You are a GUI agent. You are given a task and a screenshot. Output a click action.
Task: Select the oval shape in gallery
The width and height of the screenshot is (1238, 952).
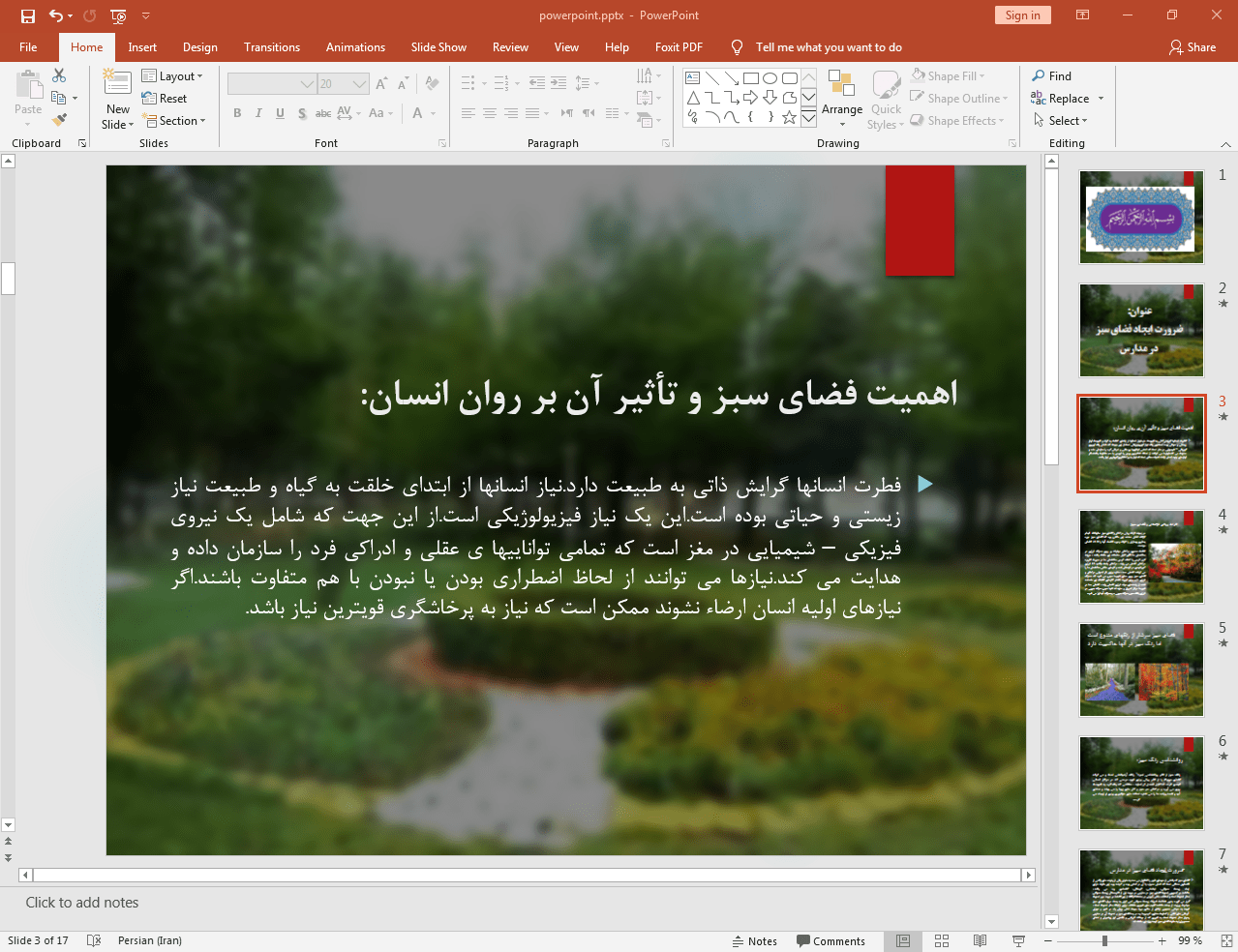[770, 78]
